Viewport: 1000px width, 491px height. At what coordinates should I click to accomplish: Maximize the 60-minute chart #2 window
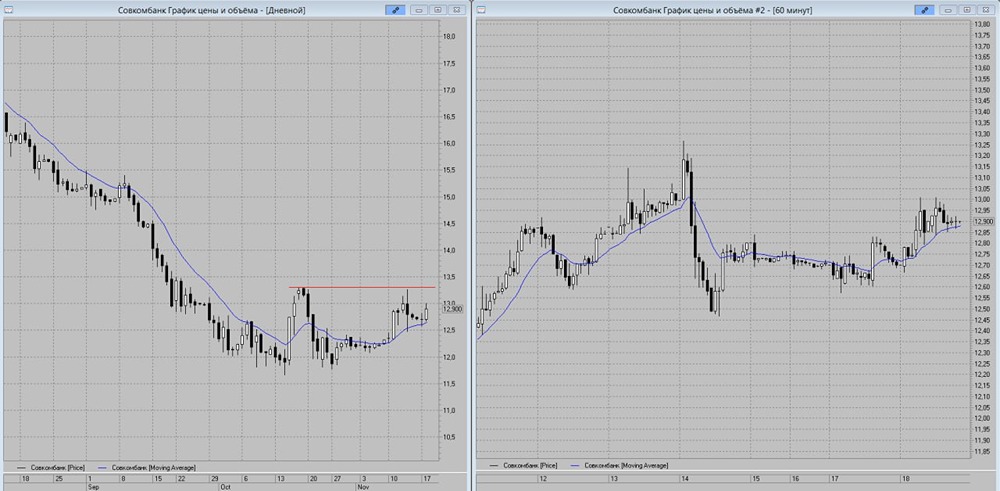click(967, 10)
